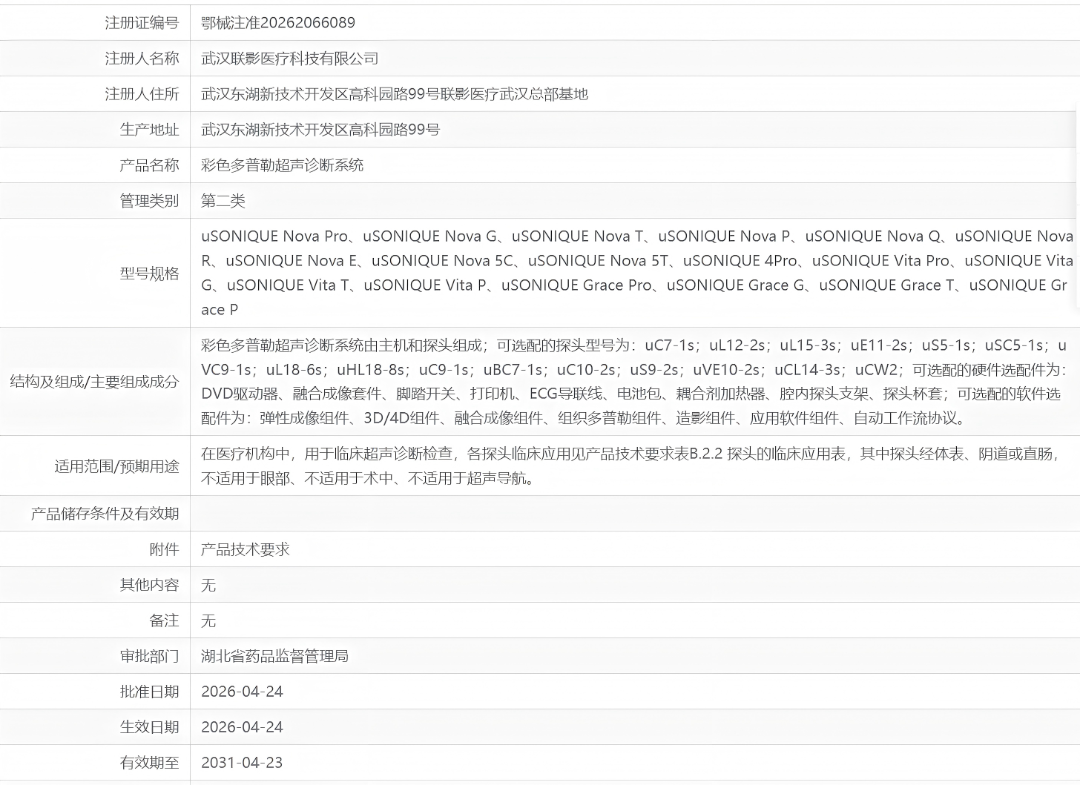Click the 注册人名称 label
Image resolution: width=1080 pixels, height=785 pixels.
[x=142, y=59]
